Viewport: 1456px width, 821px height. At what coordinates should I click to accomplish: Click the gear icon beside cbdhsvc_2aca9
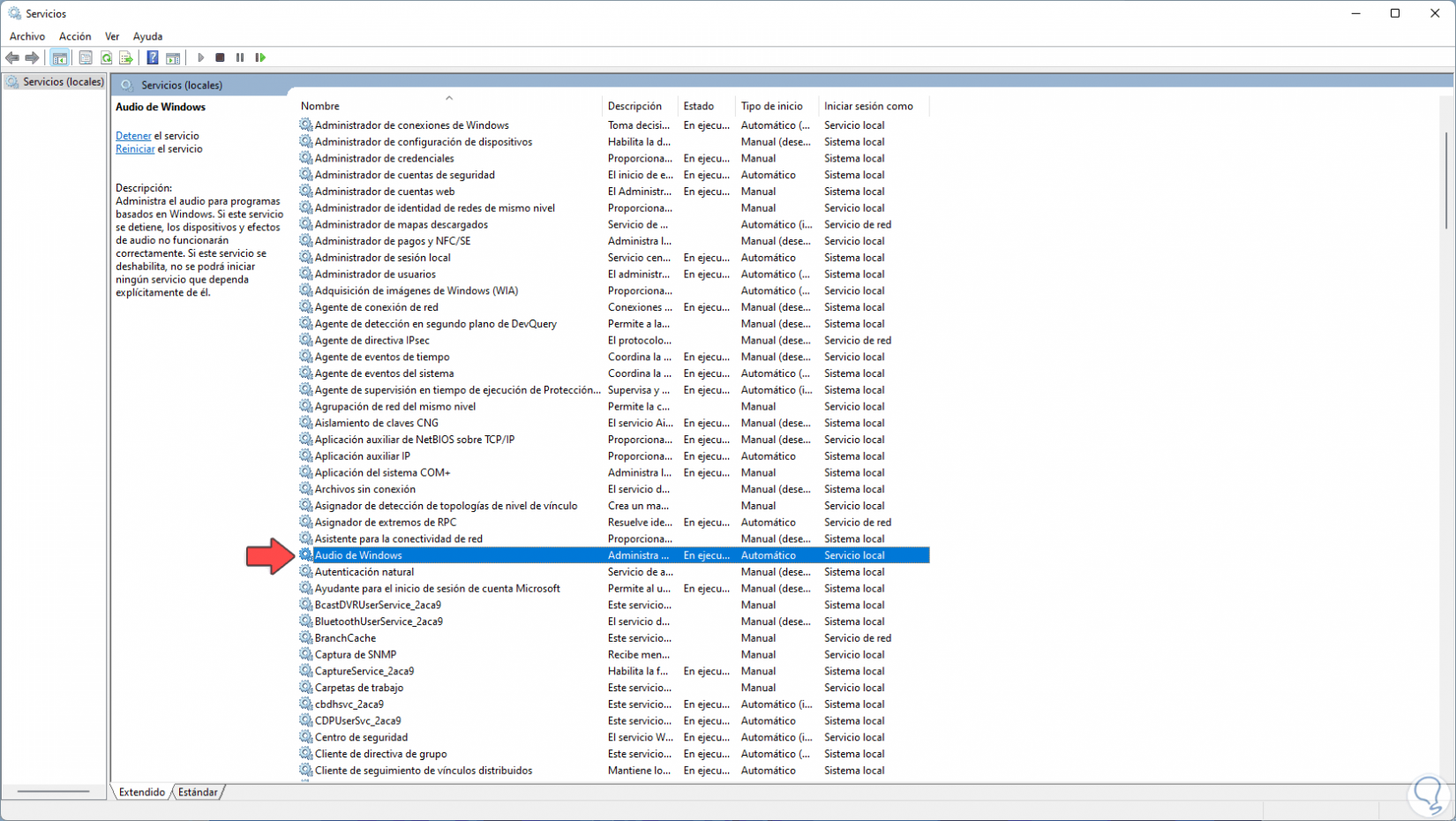[x=306, y=704]
